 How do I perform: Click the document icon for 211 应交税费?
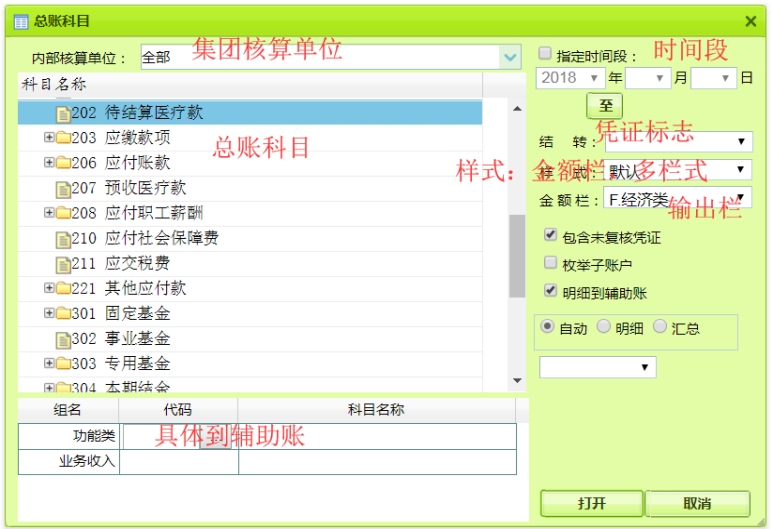(x=62, y=264)
